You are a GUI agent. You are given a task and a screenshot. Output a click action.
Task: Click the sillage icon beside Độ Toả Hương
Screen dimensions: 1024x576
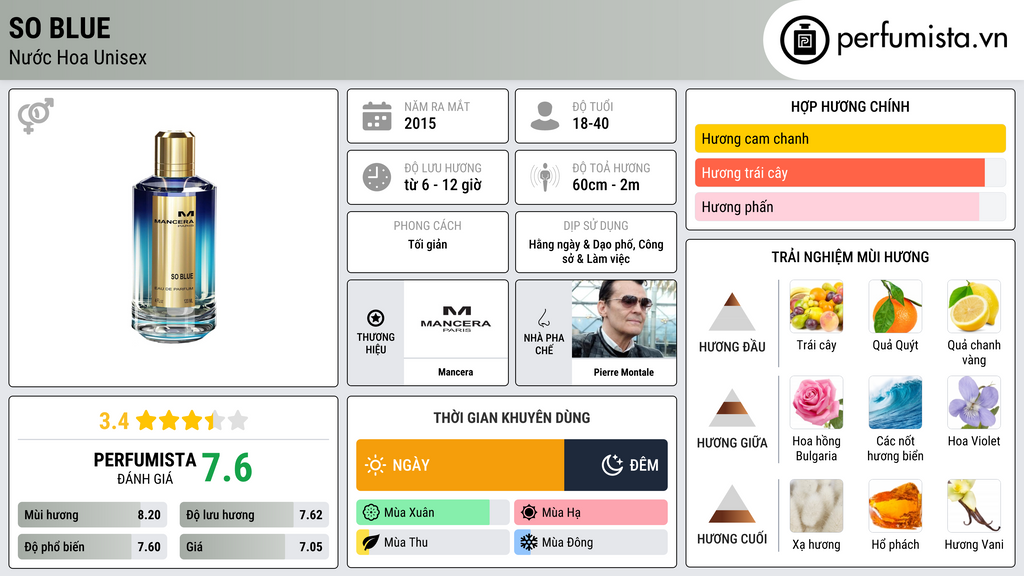pos(545,177)
